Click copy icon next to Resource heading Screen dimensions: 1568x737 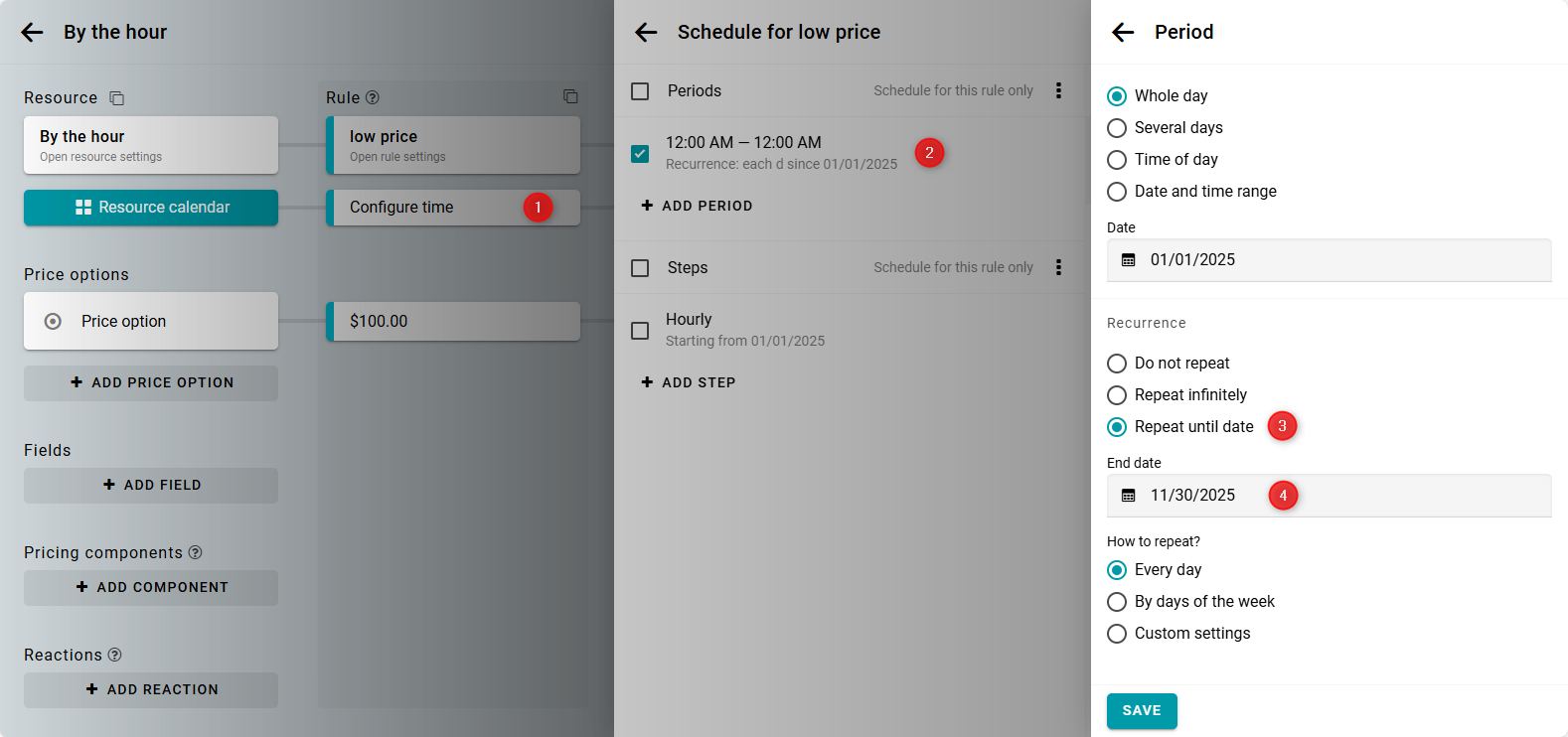coord(116,97)
